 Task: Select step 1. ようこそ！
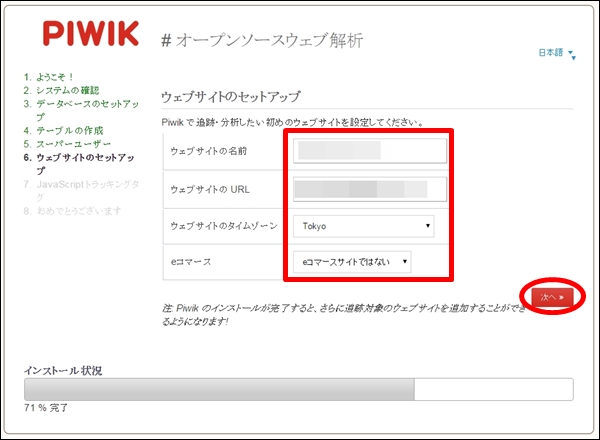48,77
